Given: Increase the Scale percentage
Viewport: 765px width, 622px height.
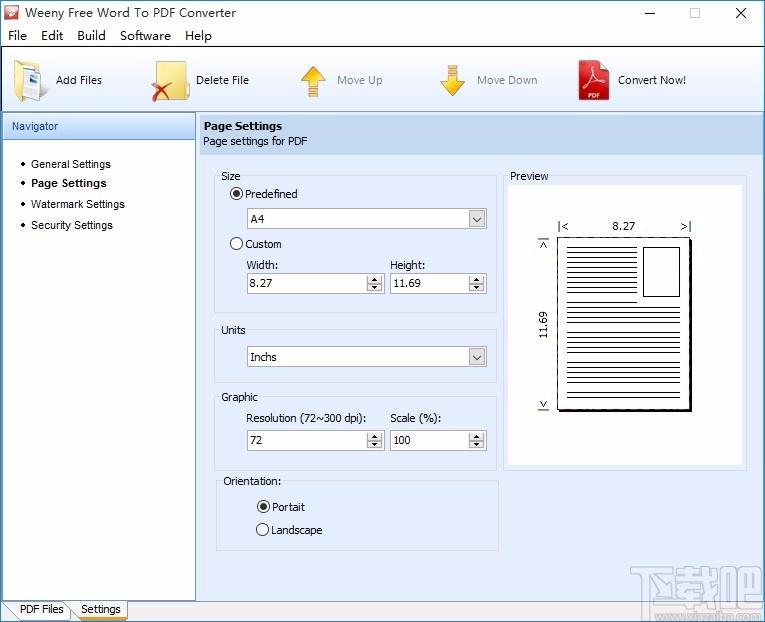Looking at the screenshot, I should [x=476, y=437].
